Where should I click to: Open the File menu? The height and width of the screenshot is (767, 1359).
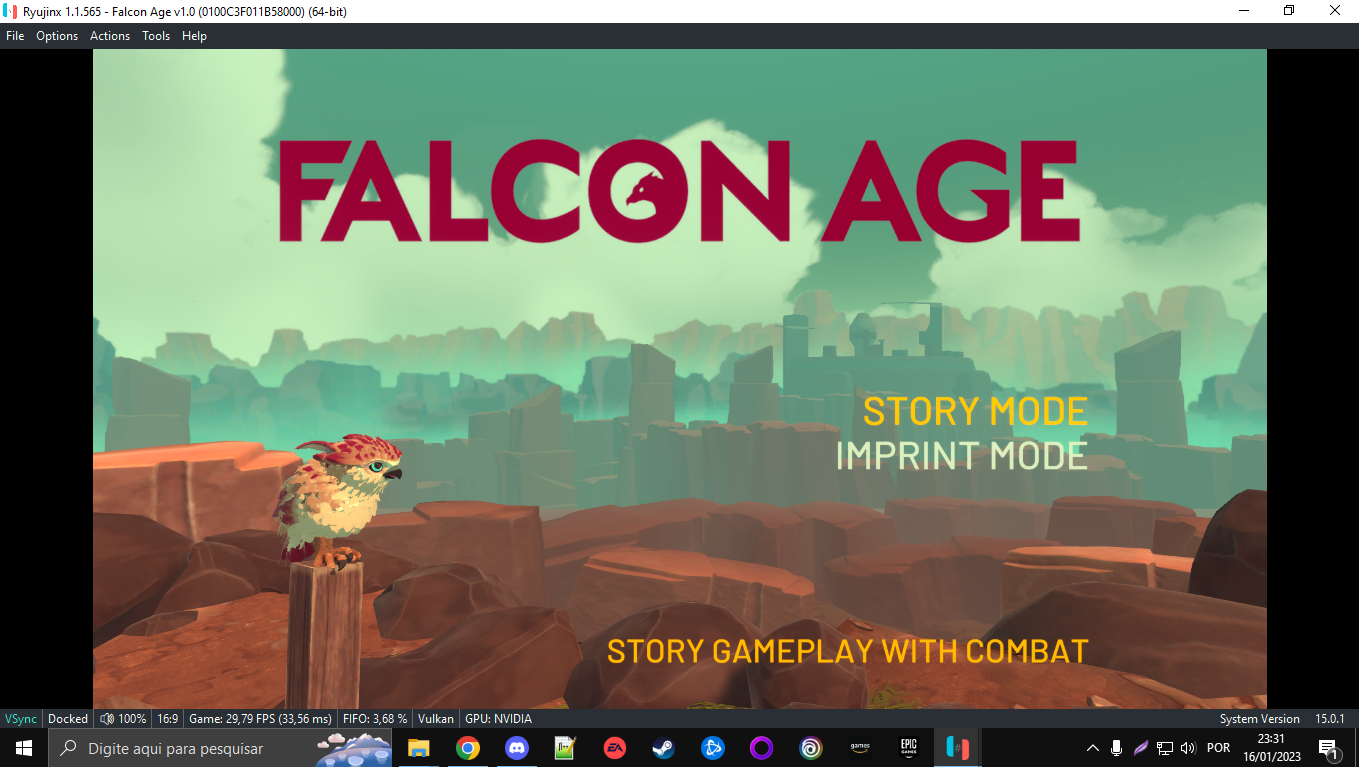(15, 36)
